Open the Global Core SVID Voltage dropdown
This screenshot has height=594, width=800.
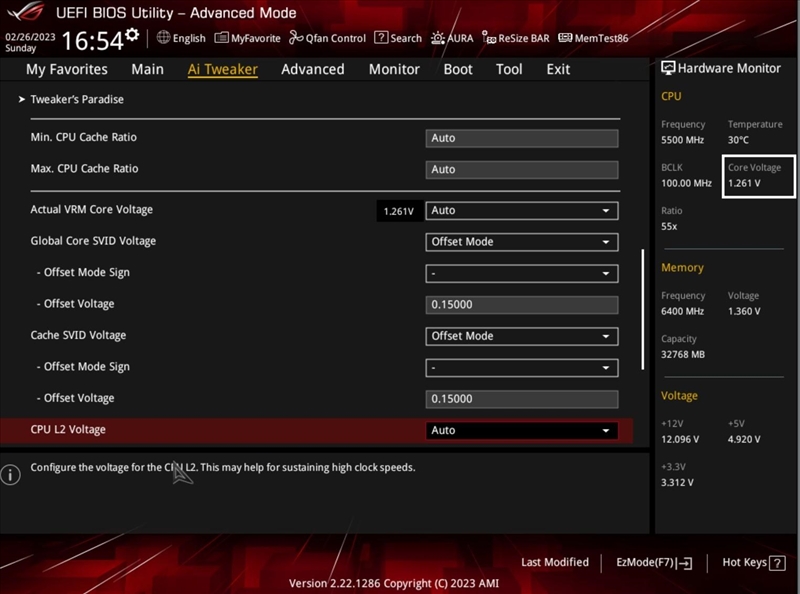521,242
